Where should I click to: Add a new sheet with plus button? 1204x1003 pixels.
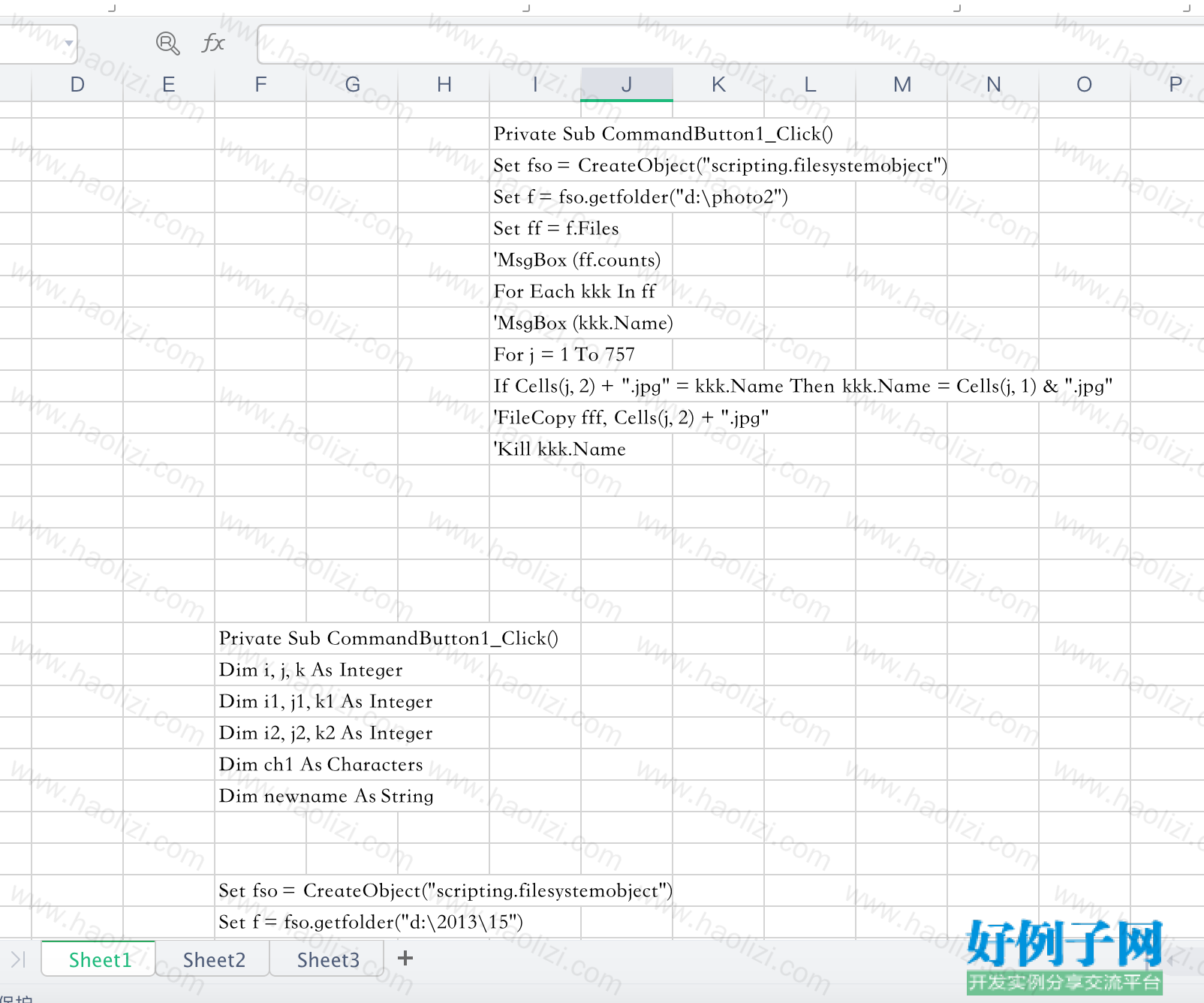point(405,958)
